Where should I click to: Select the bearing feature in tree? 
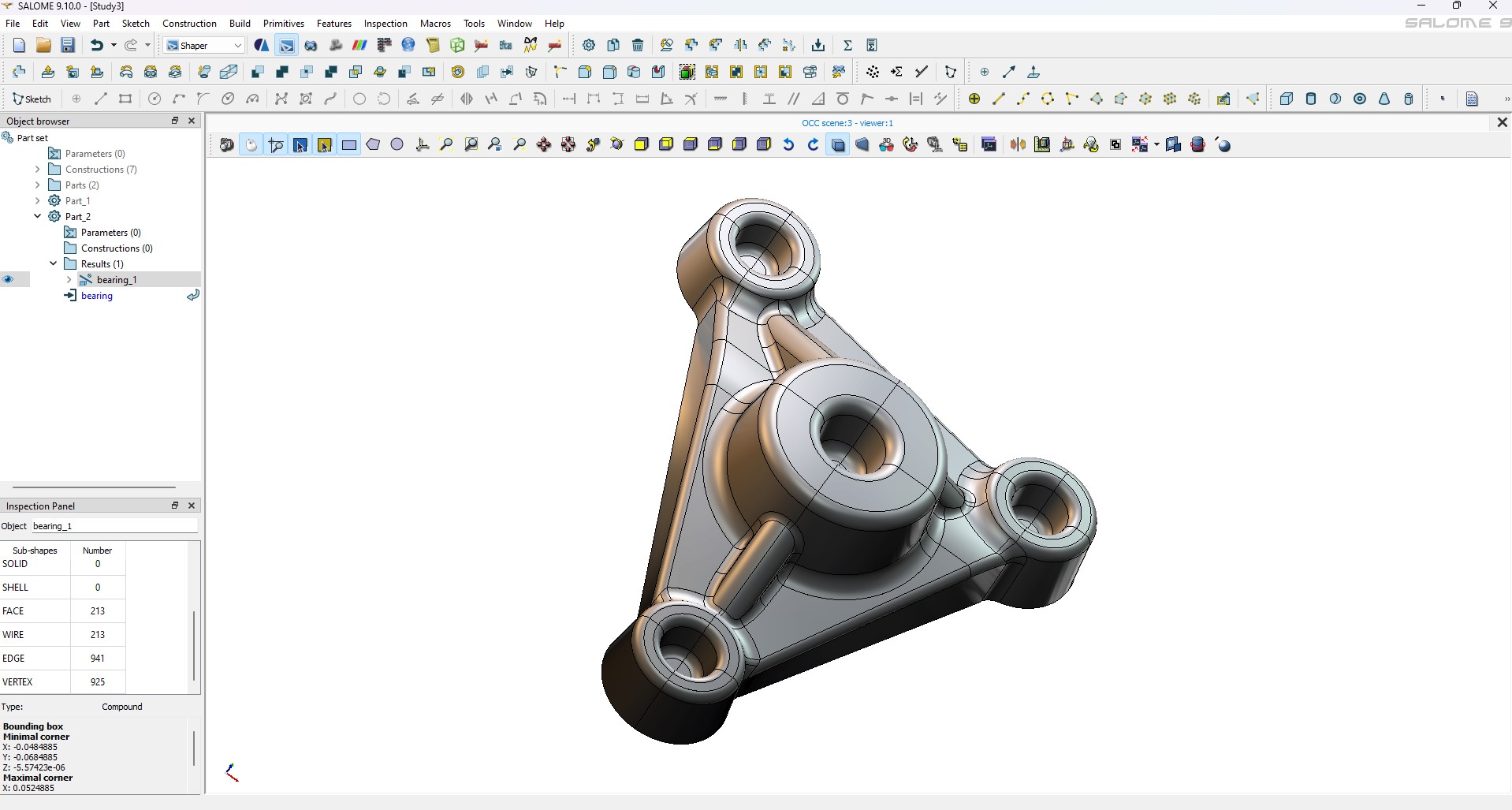point(96,296)
